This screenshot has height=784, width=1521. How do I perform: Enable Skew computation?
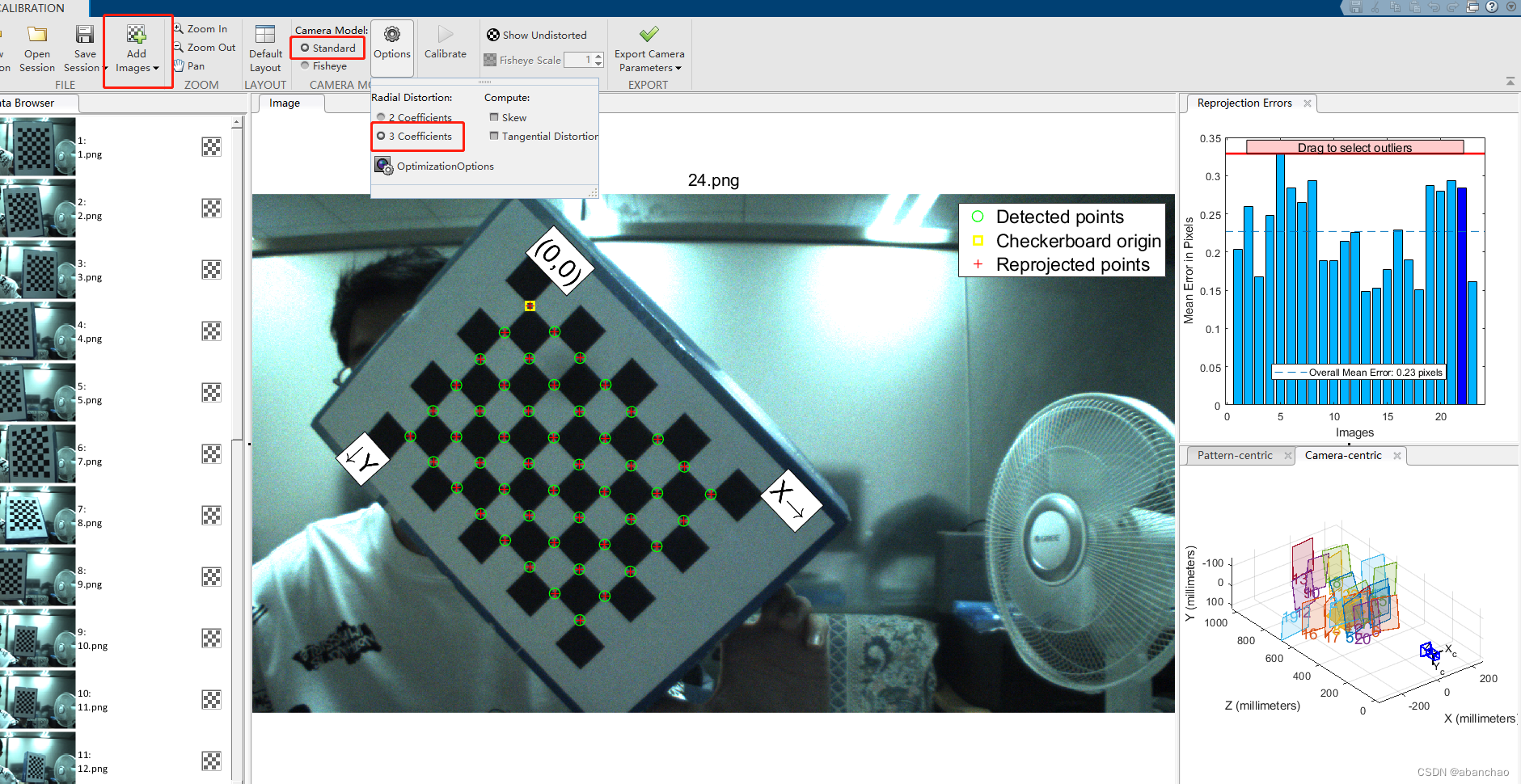(494, 116)
